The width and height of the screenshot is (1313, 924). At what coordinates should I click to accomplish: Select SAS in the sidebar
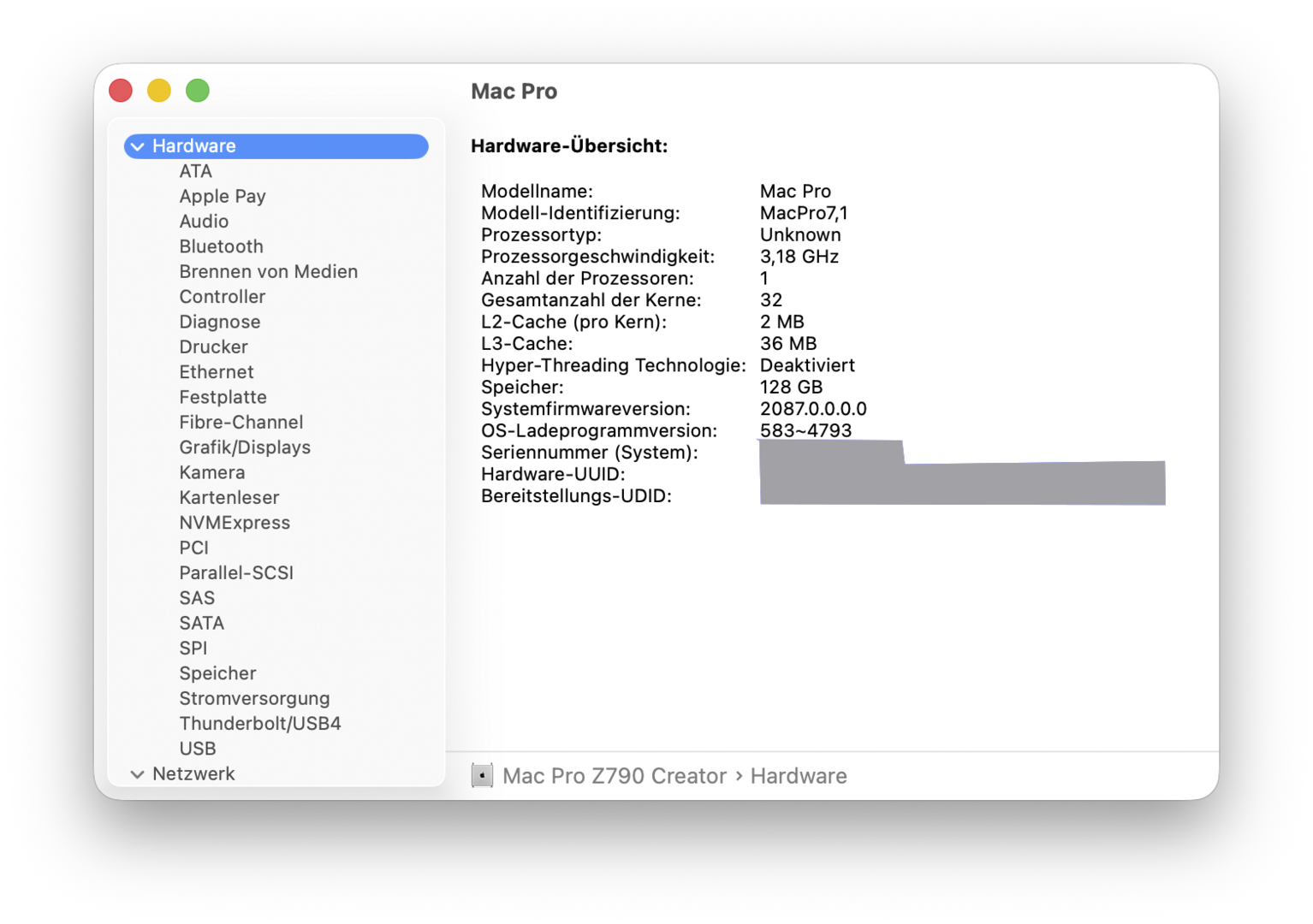click(197, 598)
